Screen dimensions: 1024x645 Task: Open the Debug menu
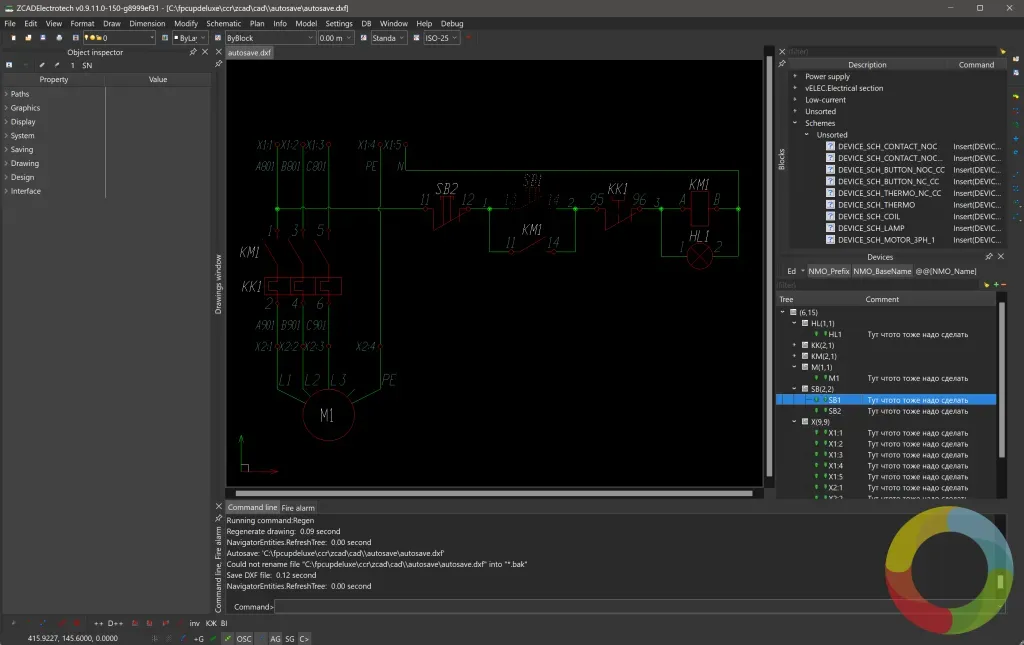click(x=452, y=24)
